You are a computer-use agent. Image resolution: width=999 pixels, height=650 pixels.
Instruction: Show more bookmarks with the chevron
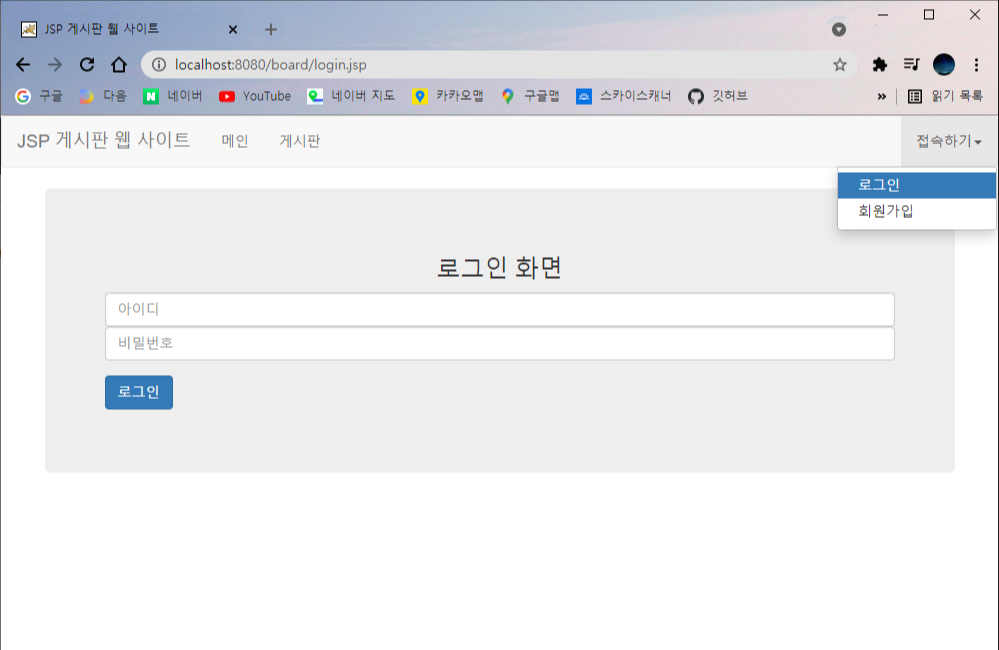click(881, 96)
